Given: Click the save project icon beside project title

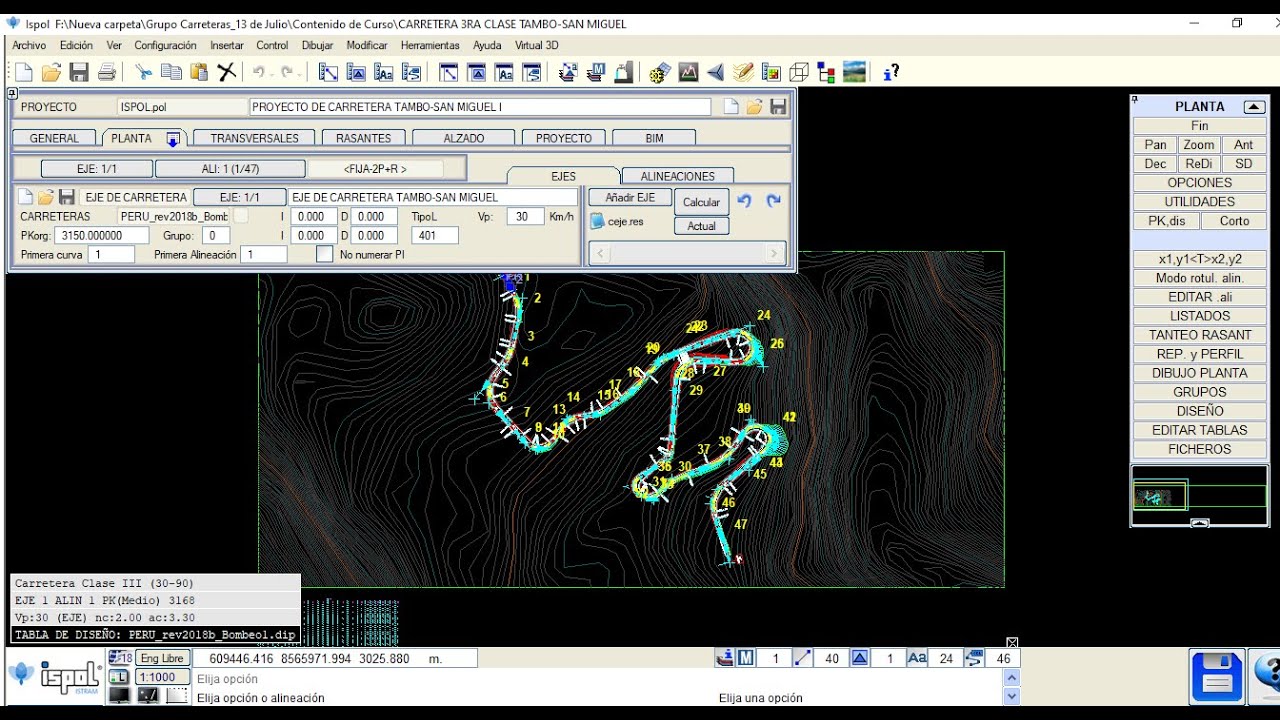Looking at the screenshot, I should tap(777, 107).
